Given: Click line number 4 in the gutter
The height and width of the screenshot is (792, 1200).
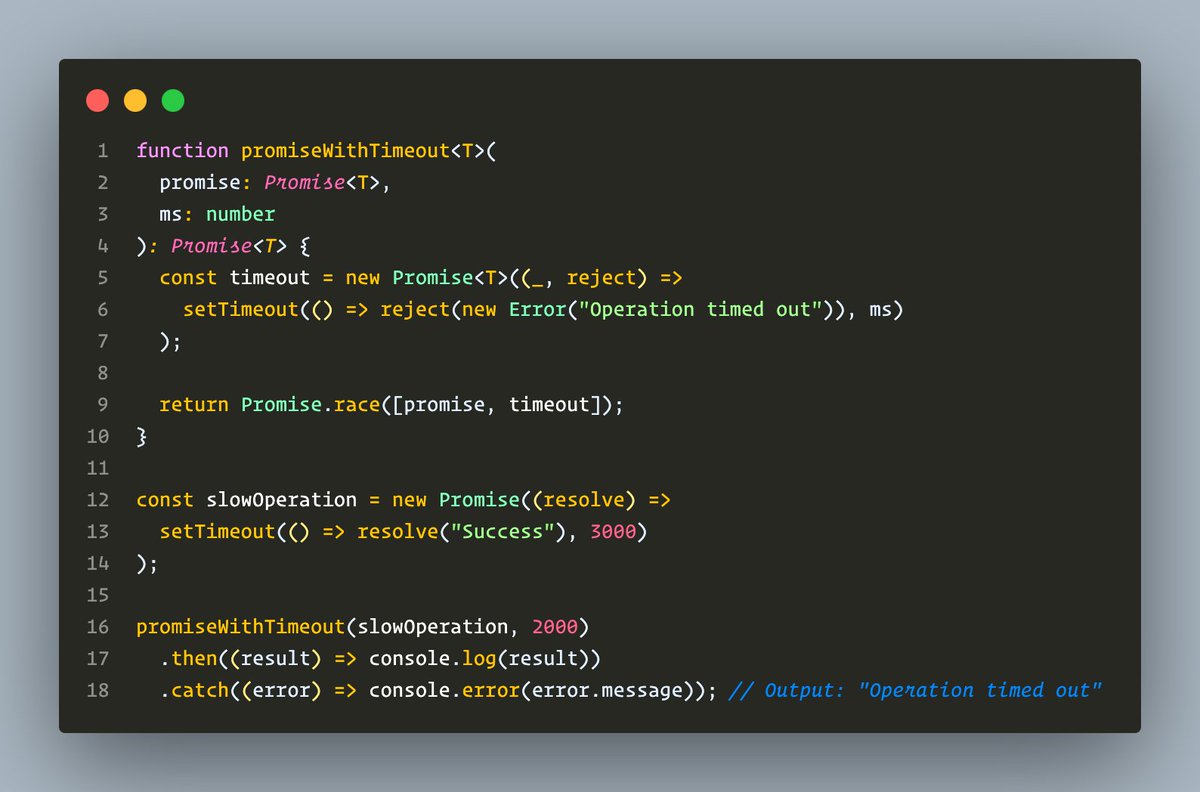Looking at the screenshot, I should [102, 246].
